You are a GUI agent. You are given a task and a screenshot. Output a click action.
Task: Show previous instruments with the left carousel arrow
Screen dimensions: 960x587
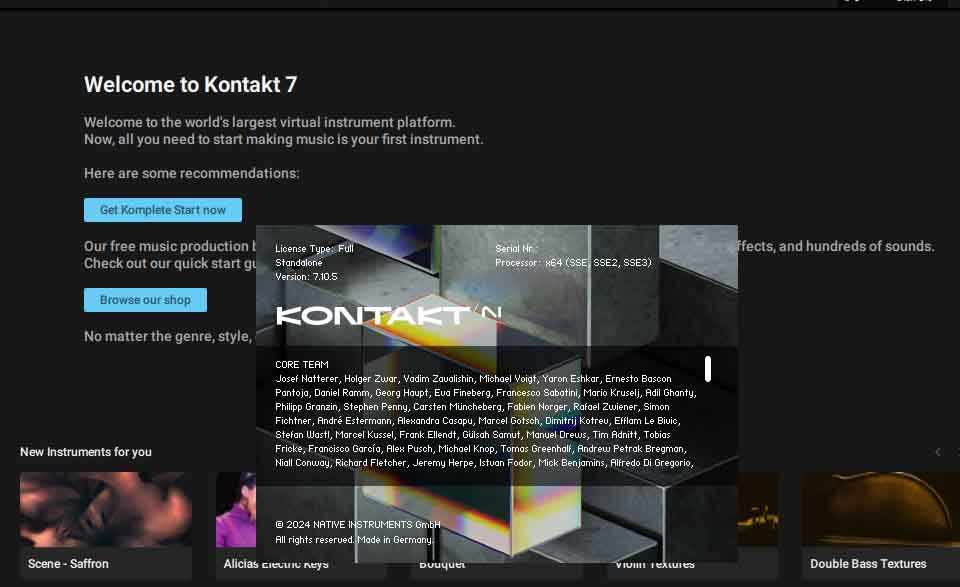(937, 452)
